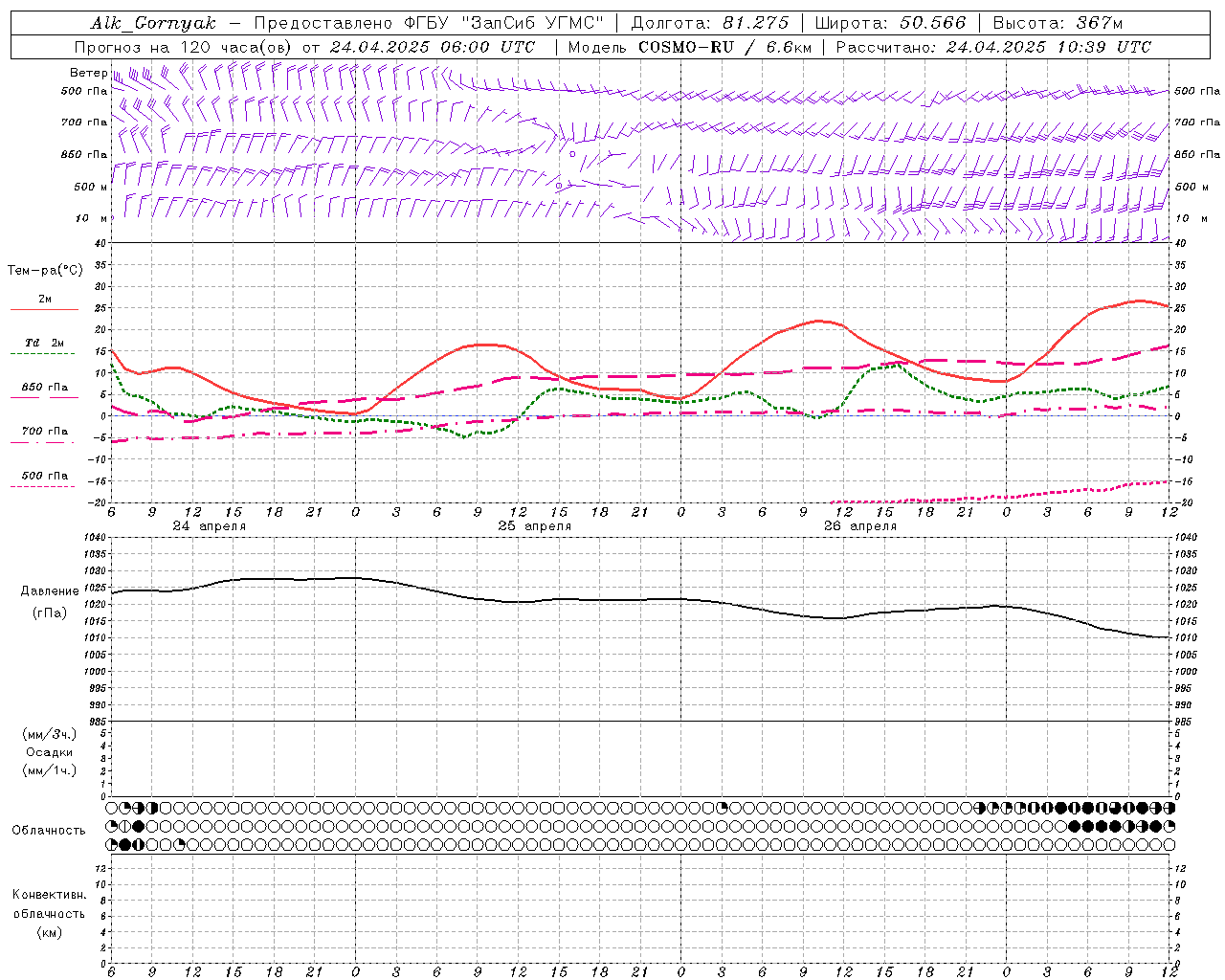Click the 25 апреля date label
Viewport: 1225px width, 980px height.
click(534, 526)
